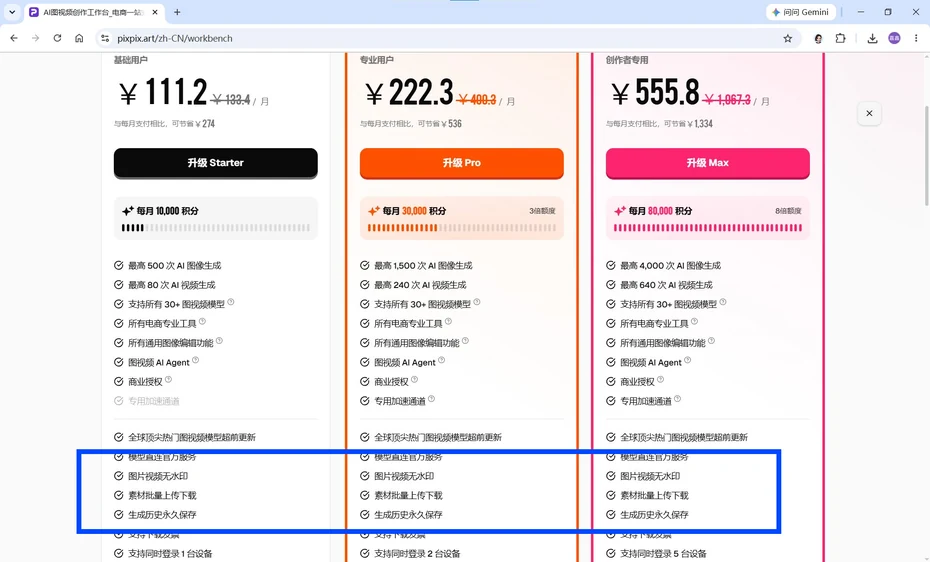The width and height of the screenshot is (930, 562).
Task: Click info icon beside Max 所有电商专业工具
Action: pyautogui.click(x=695, y=321)
